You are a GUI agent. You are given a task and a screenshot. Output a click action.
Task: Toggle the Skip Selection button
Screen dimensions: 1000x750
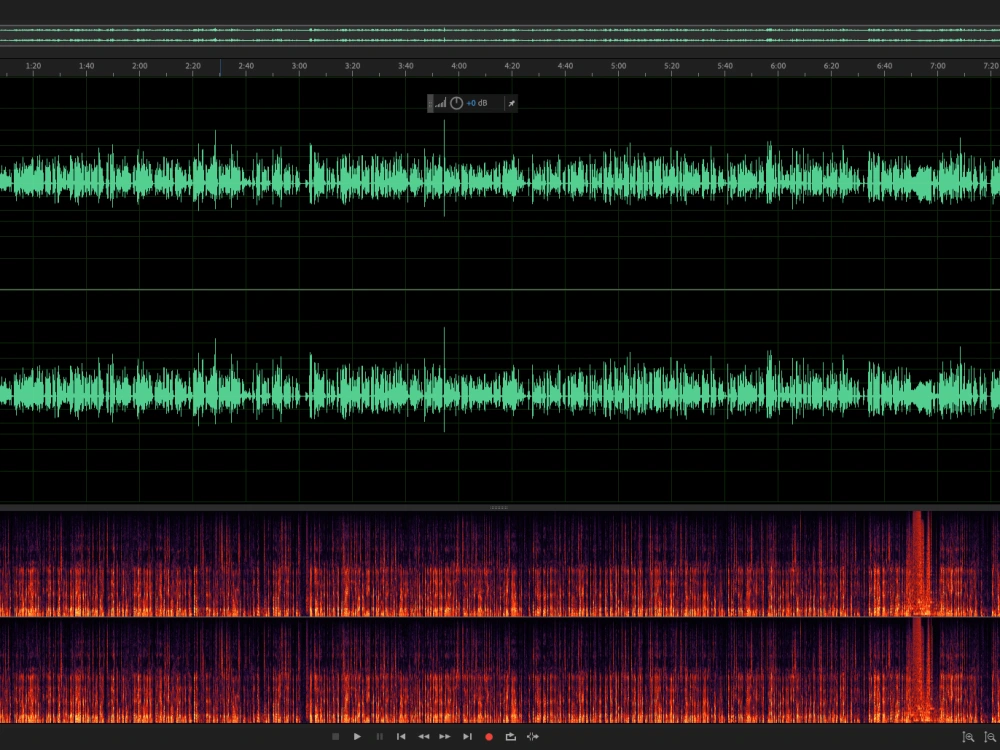533,737
